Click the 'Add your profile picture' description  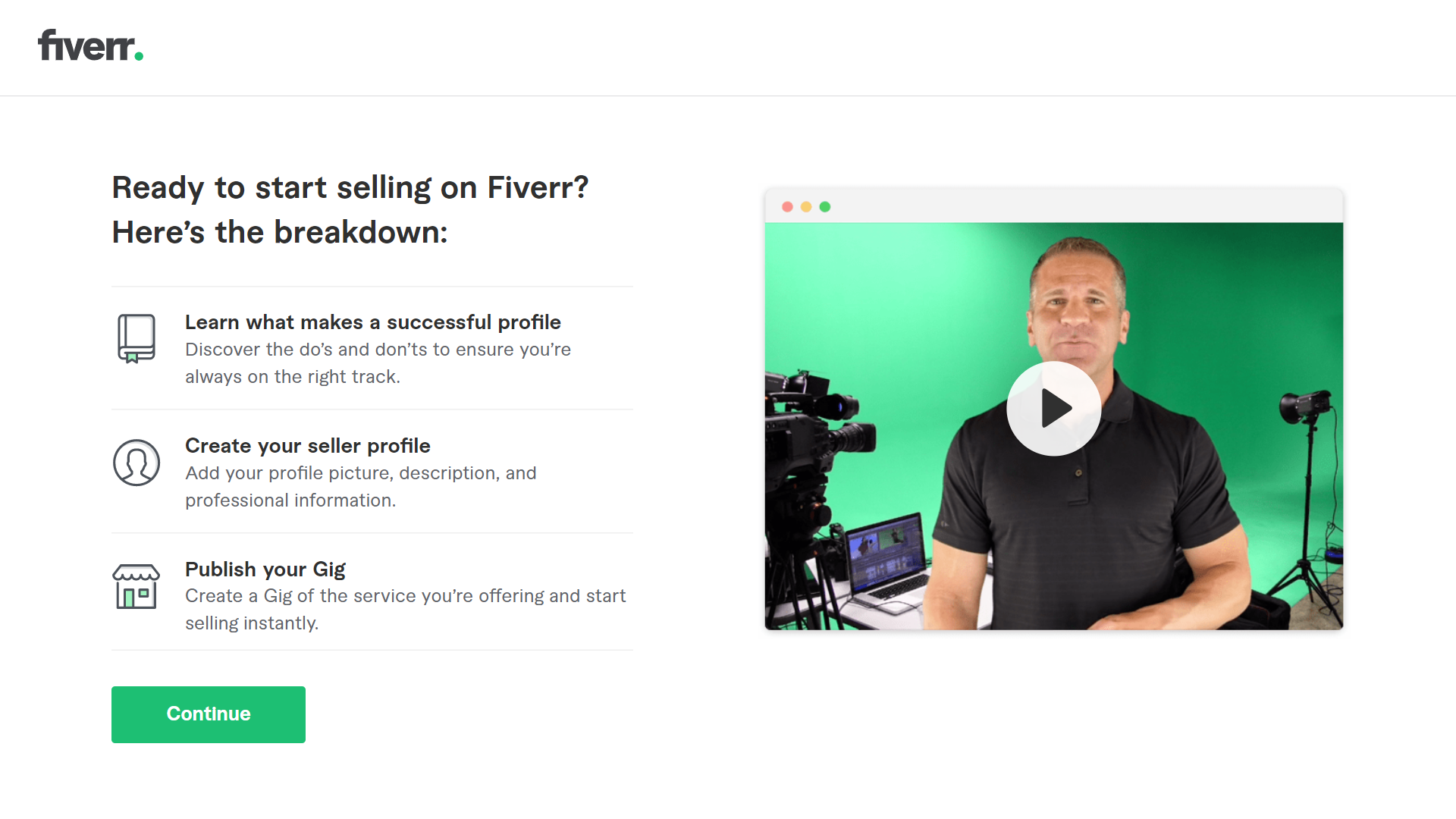point(361,487)
